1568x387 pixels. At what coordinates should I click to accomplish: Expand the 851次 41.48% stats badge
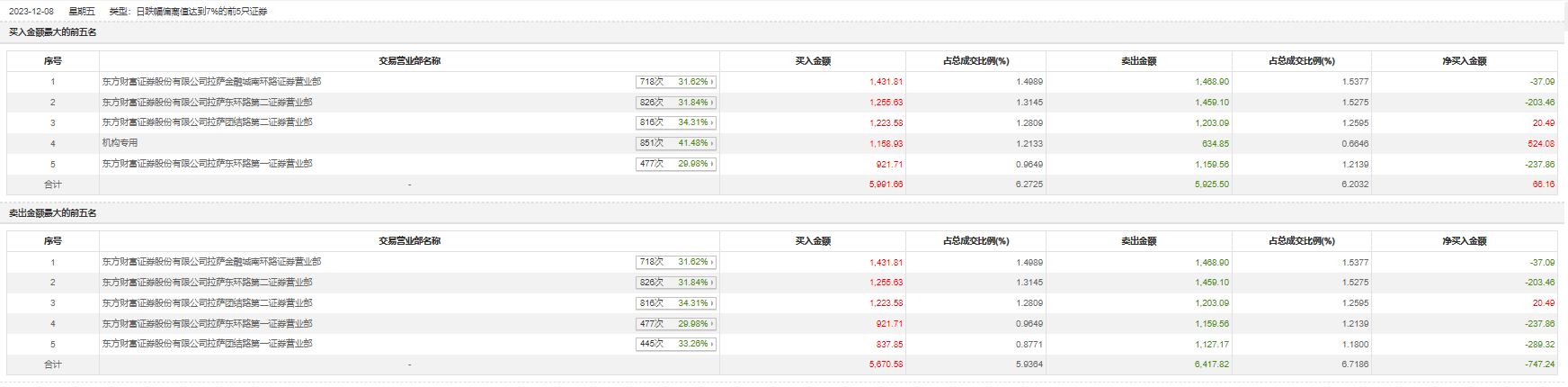(676, 143)
